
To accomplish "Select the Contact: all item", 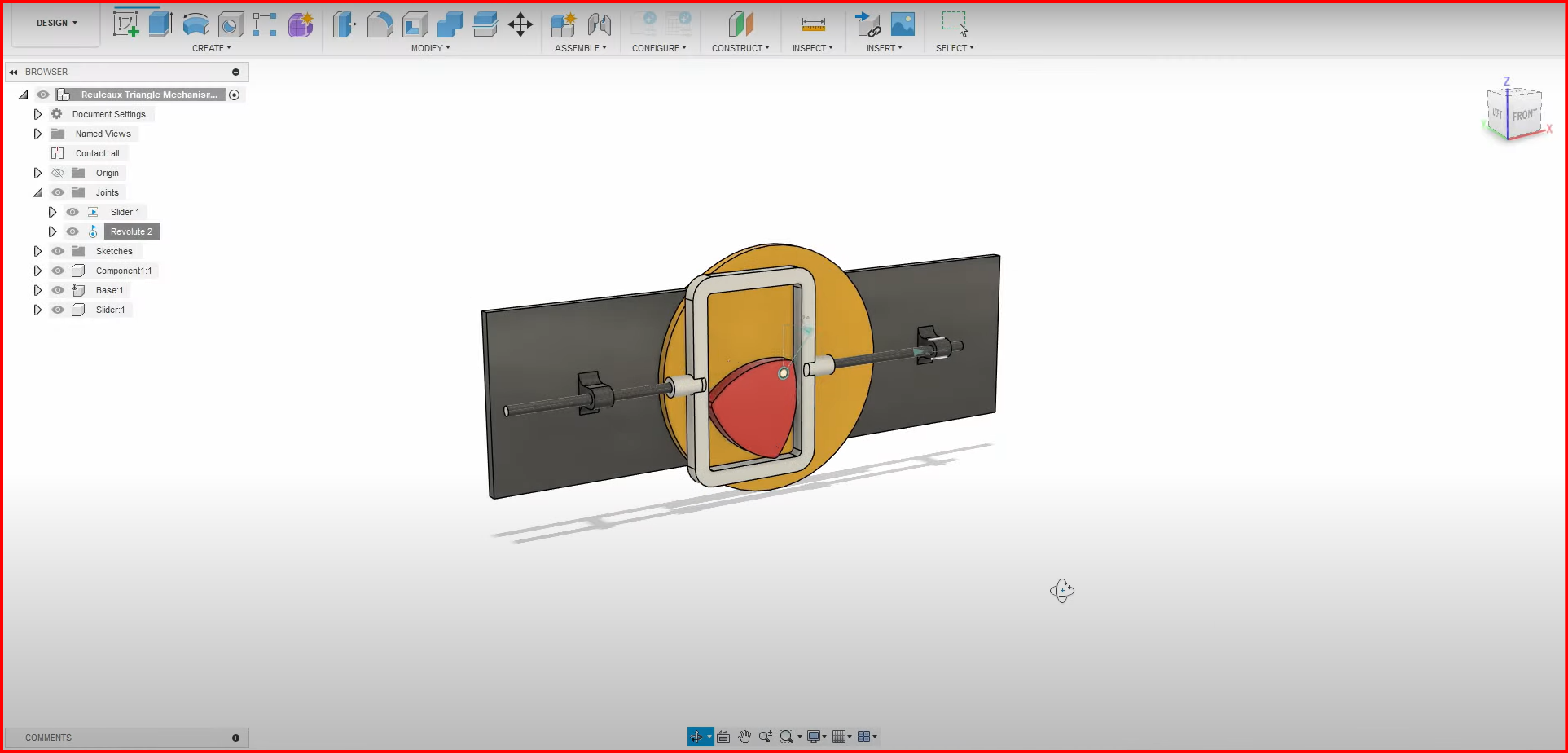I will click(x=97, y=153).
